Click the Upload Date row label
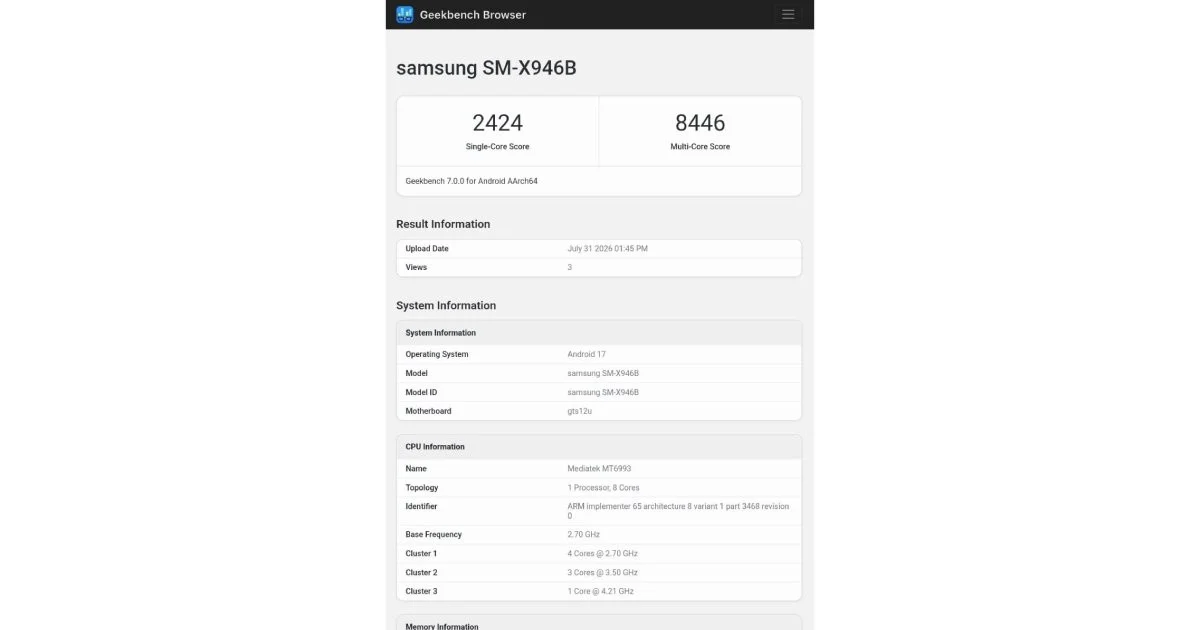 [427, 248]
